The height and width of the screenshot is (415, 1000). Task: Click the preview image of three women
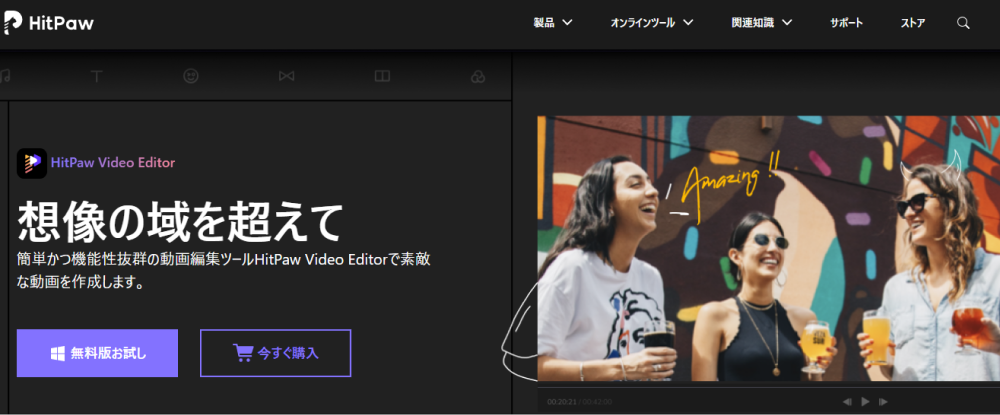click(768, 249)
